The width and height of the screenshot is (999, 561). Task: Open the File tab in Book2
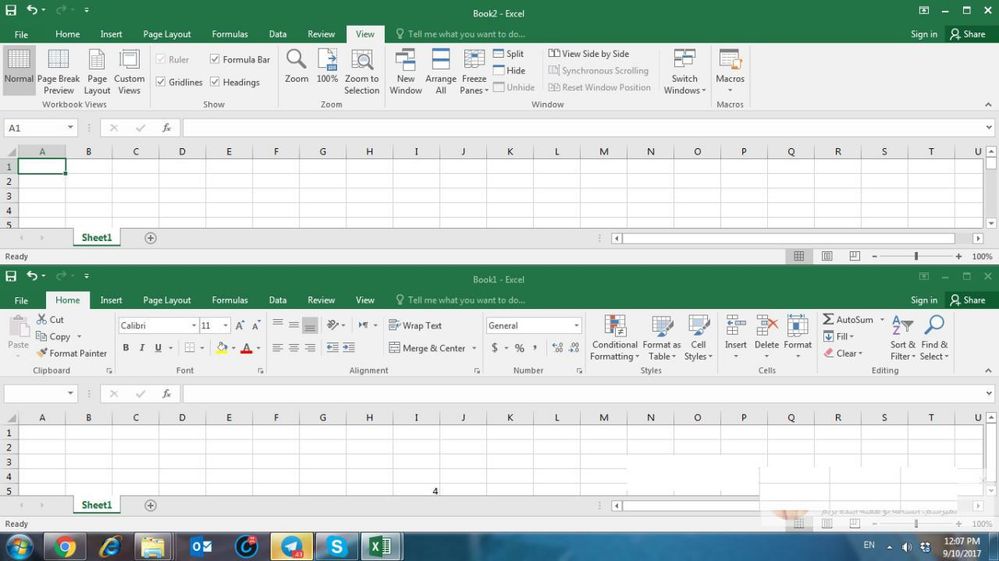(21, 34)
